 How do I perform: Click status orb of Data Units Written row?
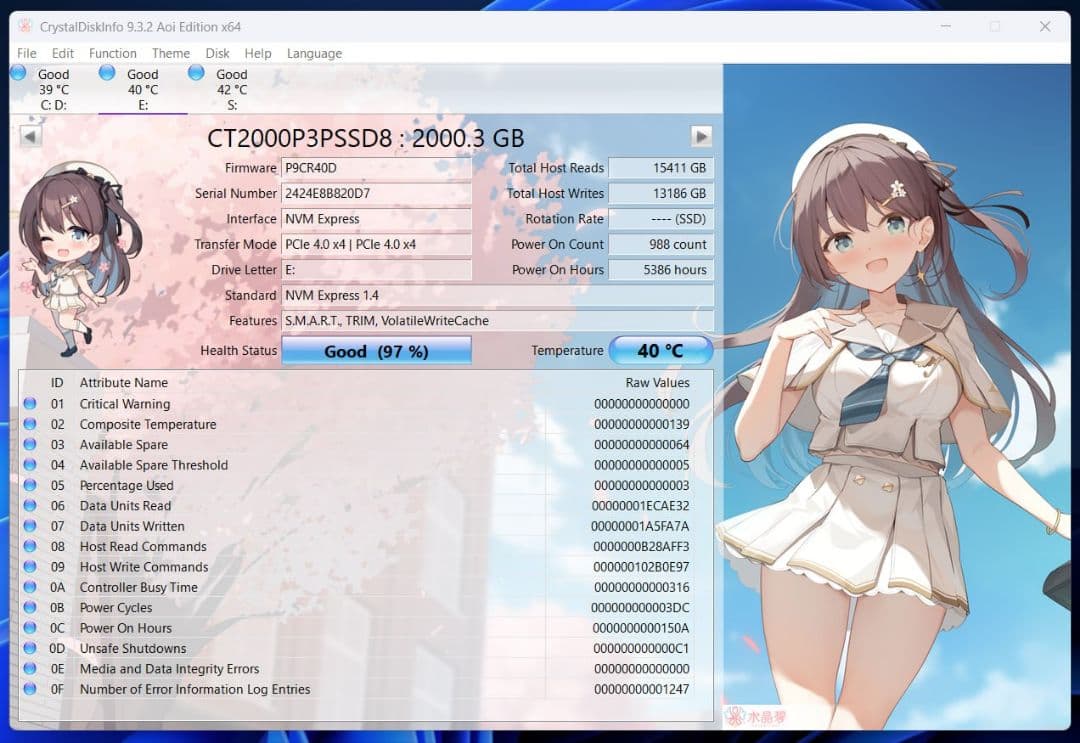click(x=30, y=525)
